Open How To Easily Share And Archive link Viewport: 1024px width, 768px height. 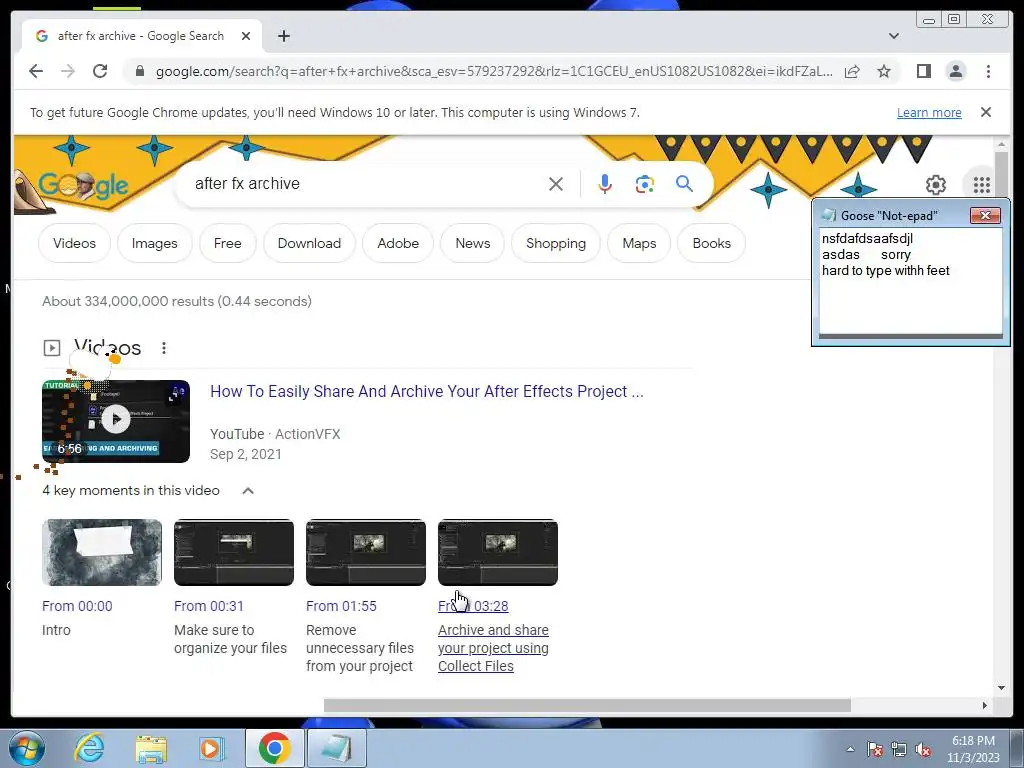coord(426,391)
